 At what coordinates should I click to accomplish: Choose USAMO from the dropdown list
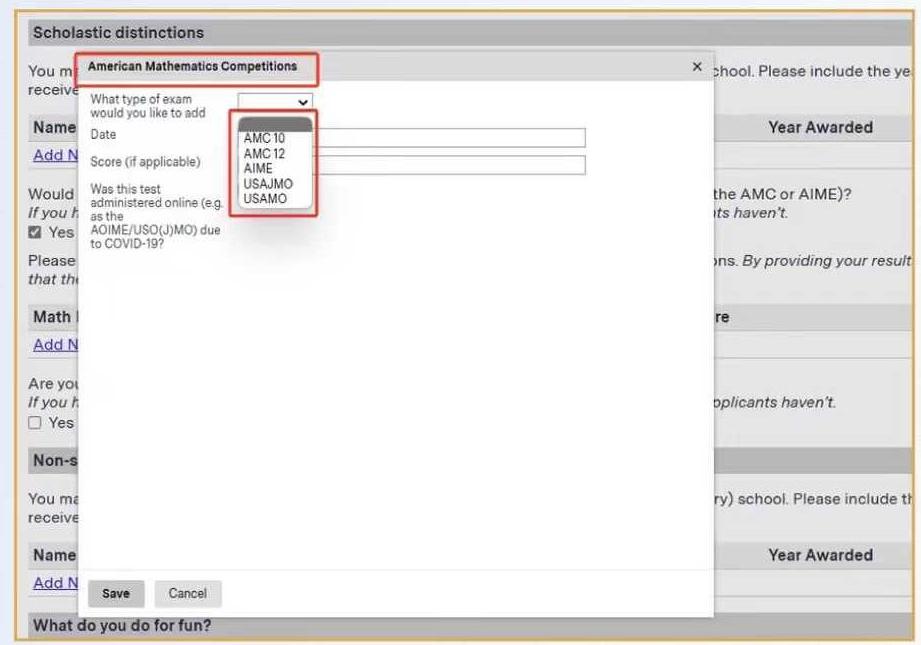tap(265, 199)
